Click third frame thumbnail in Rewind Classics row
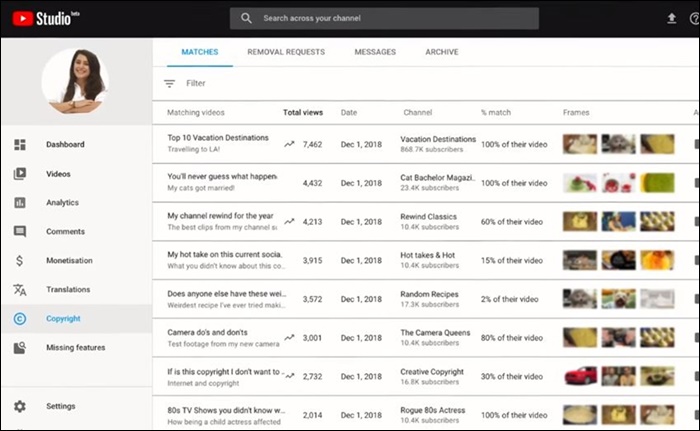Viewport: 700px width, 431px height. 657,222
